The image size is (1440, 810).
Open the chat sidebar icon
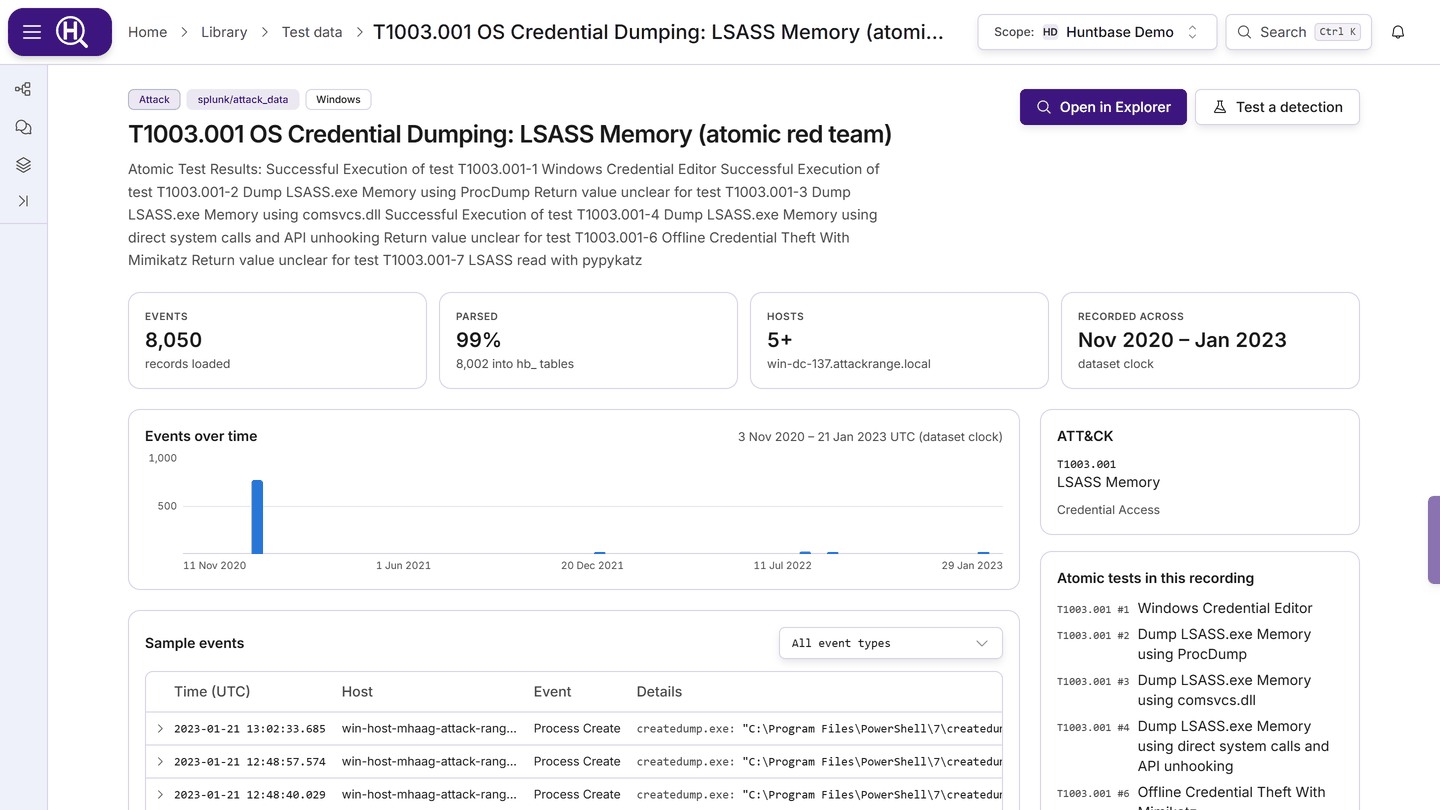tap(23, 127)
